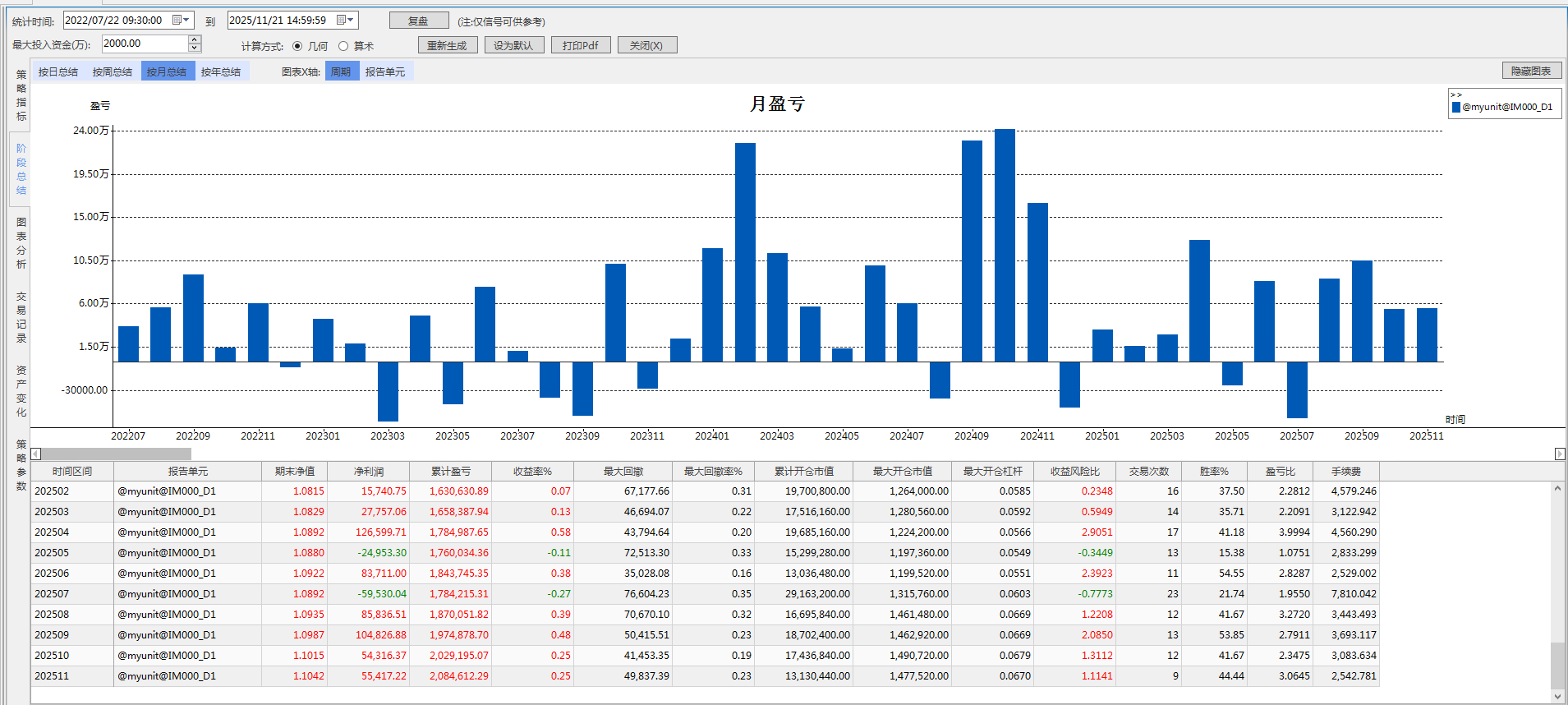Switch to the 按年总结 tab
1568x705 pixels.
pyautogui.click(x=221, y=71)
